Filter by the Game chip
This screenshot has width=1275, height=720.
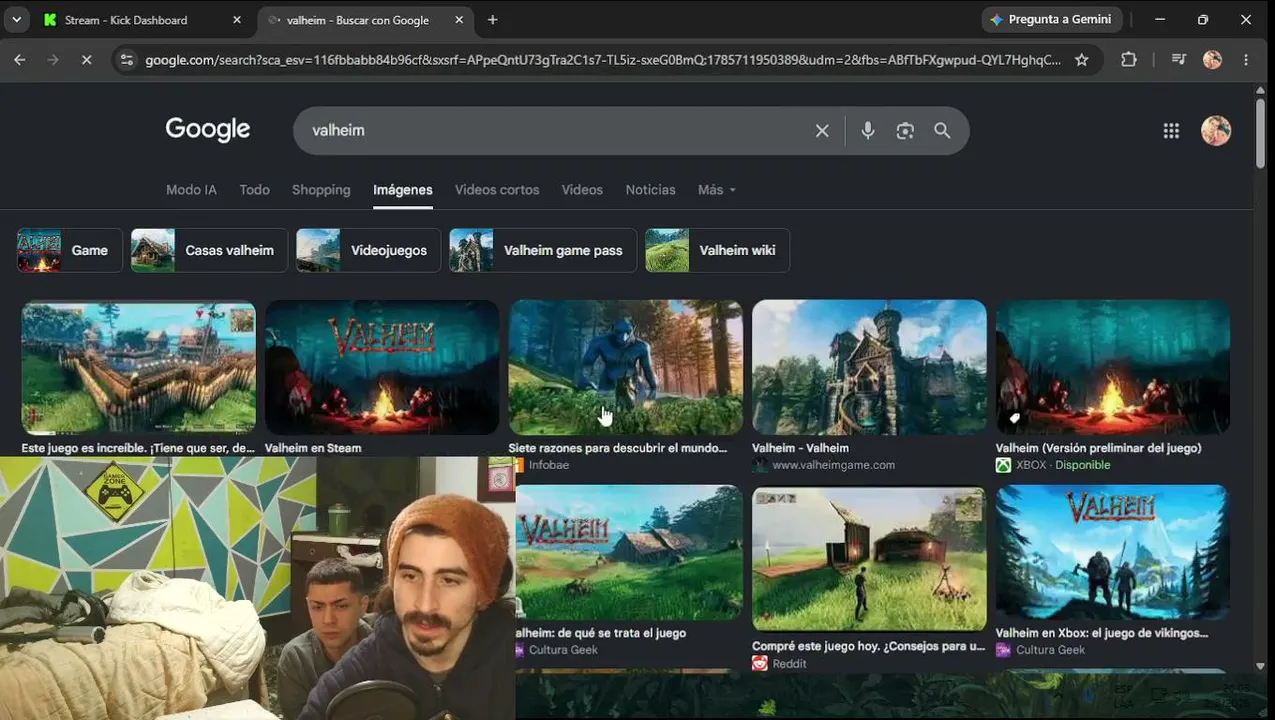click(70, 250)
